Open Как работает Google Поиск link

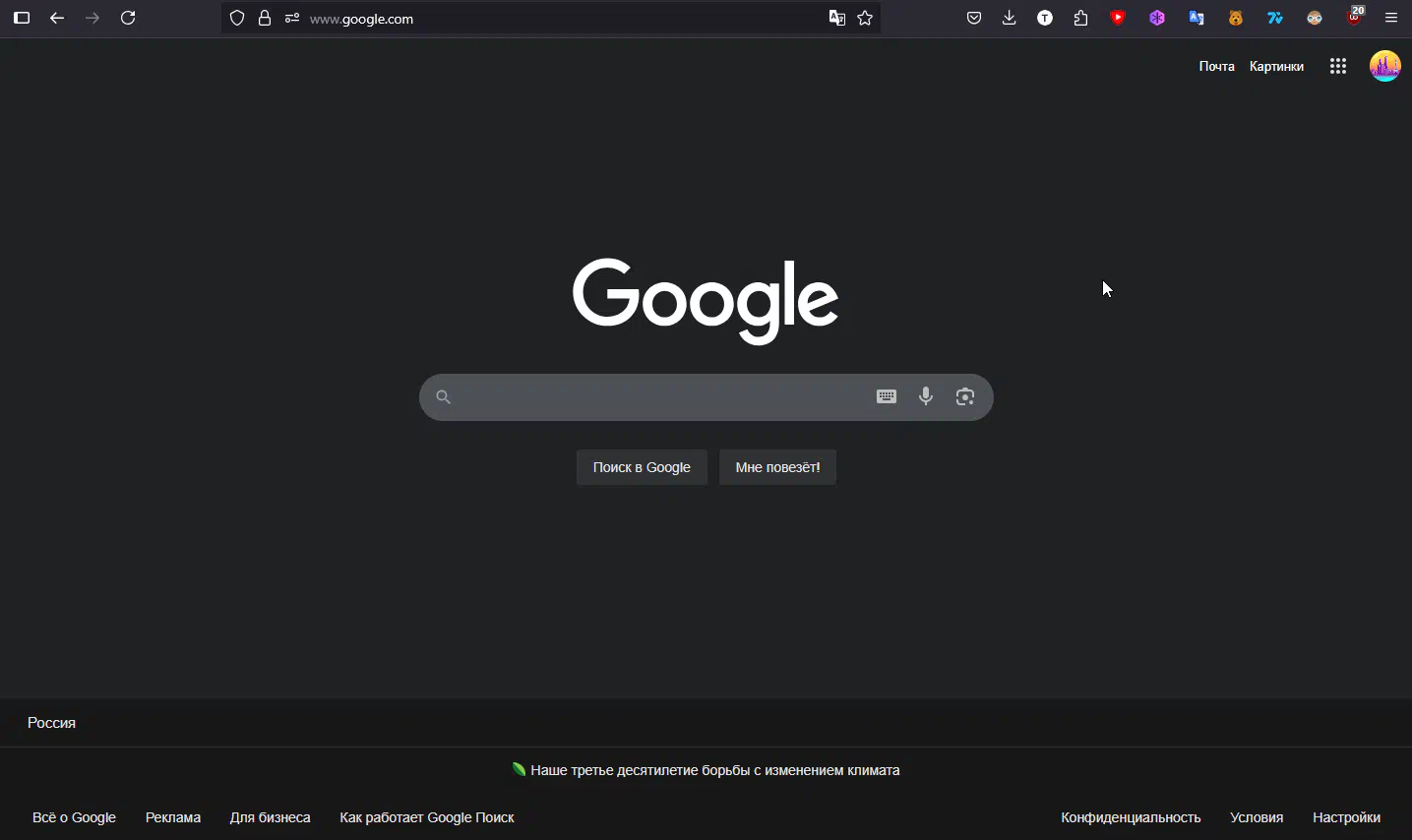[x=427, y=817]
